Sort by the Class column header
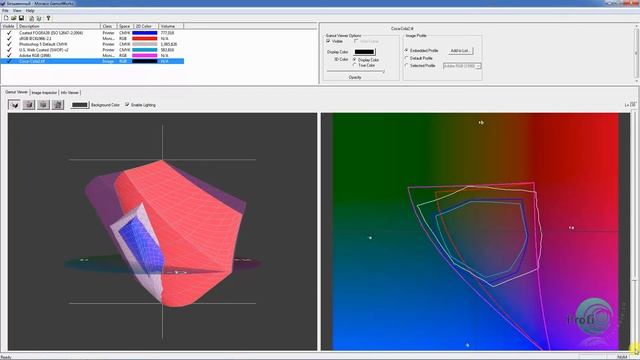This screenshot has width=640, height=360. [108, 26]
